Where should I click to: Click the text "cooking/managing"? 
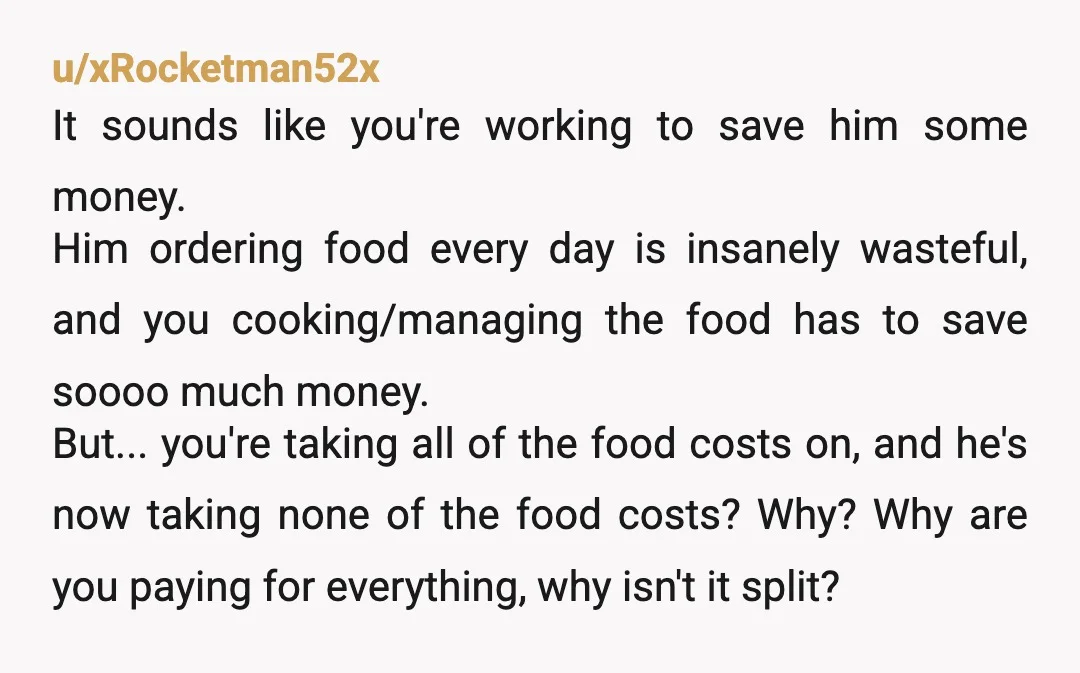click(406, 322)
